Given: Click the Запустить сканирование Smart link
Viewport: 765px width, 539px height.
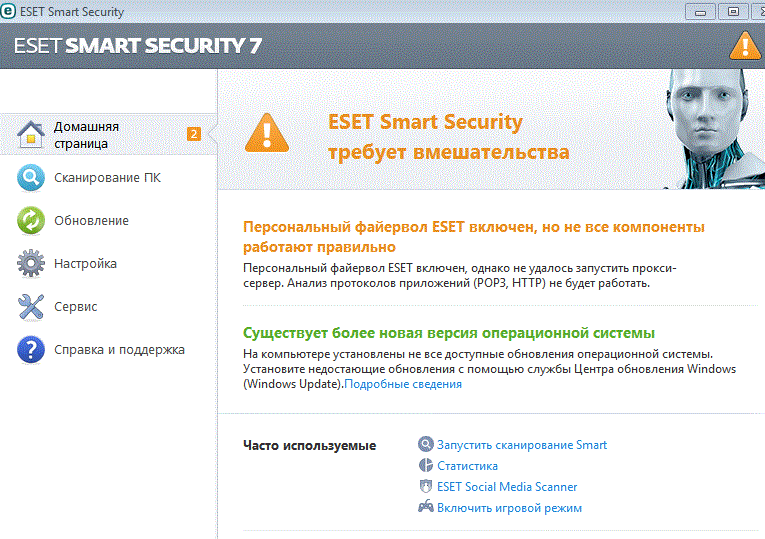Looking at the screenshot, I should click(x=521, y=445).
